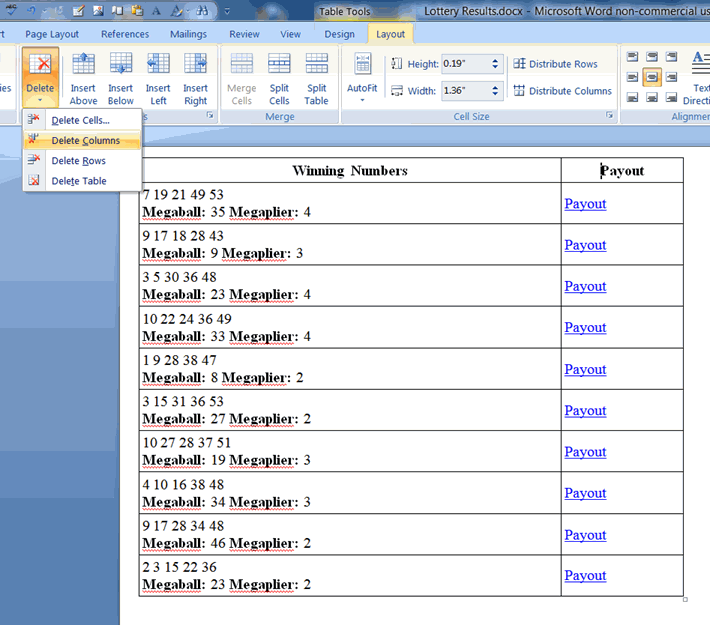Image resolution: width=710 pixels, height=625 pixels.
Task: Click the numbers 10 27 28 37 51
Action: point(187,443)
